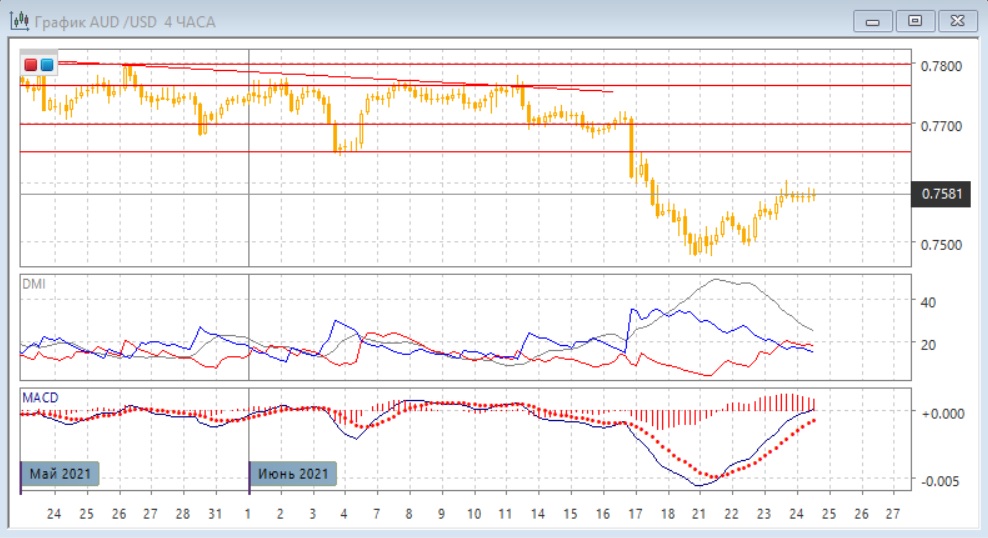The height and width of the screenshot is (538, 988).
Task: Click the 0.7500 price axis label
Action: coord(944,245)
